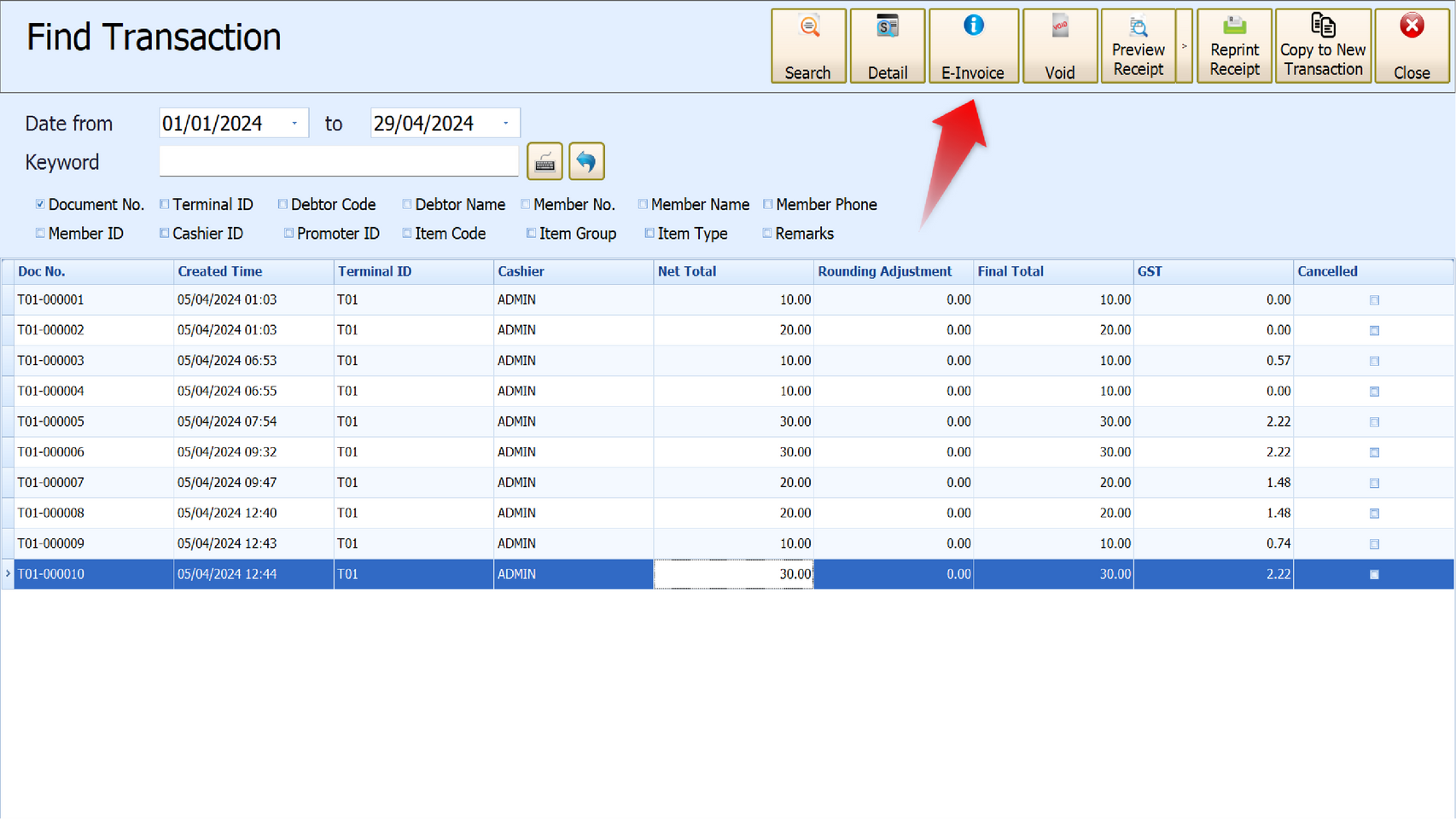Open the Date from calendar dropdown

click(x=294, y=123)
